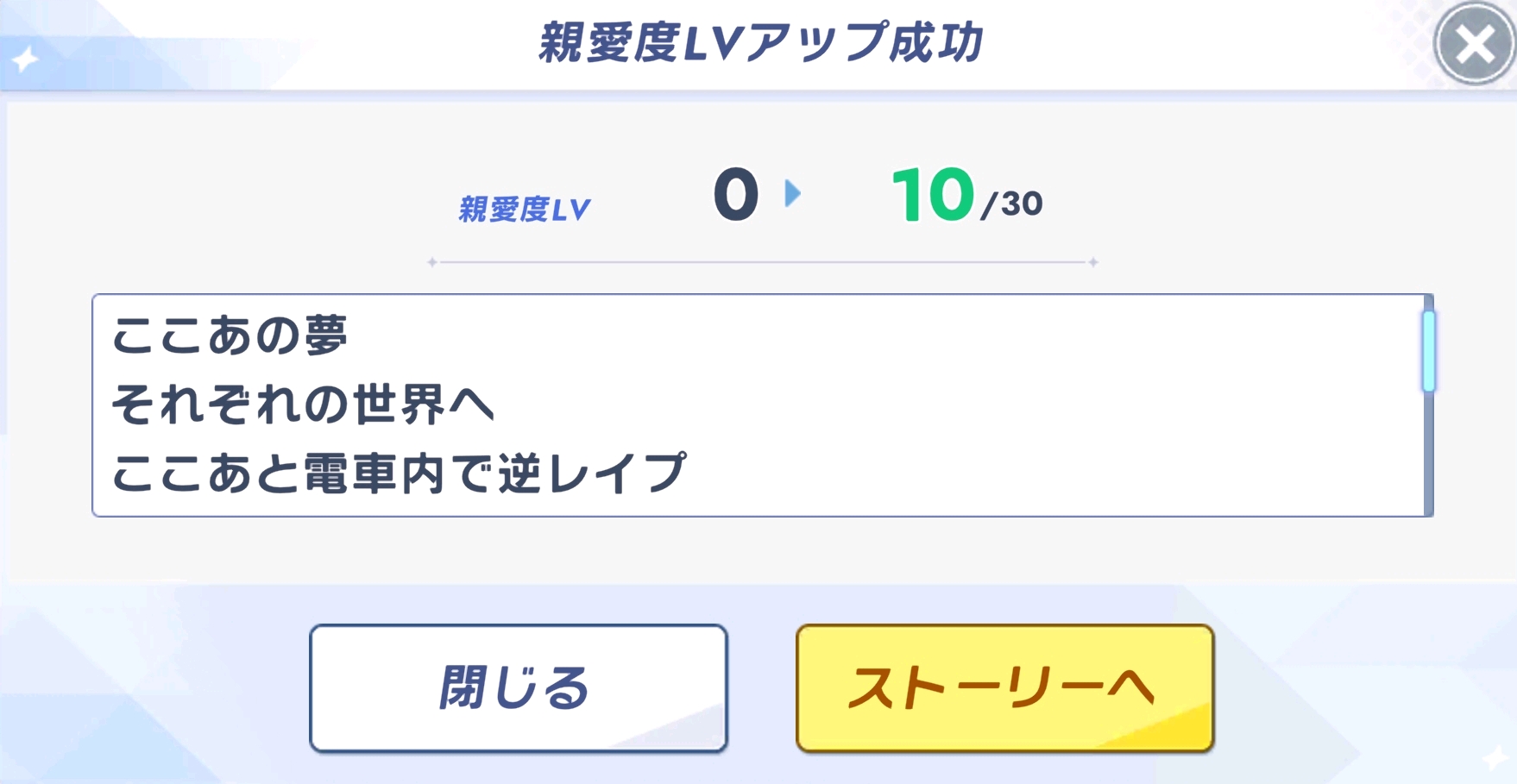The image size is (1517, 784).
Task: Click the right sparkle on divider line
Action: coord(1092,262)
